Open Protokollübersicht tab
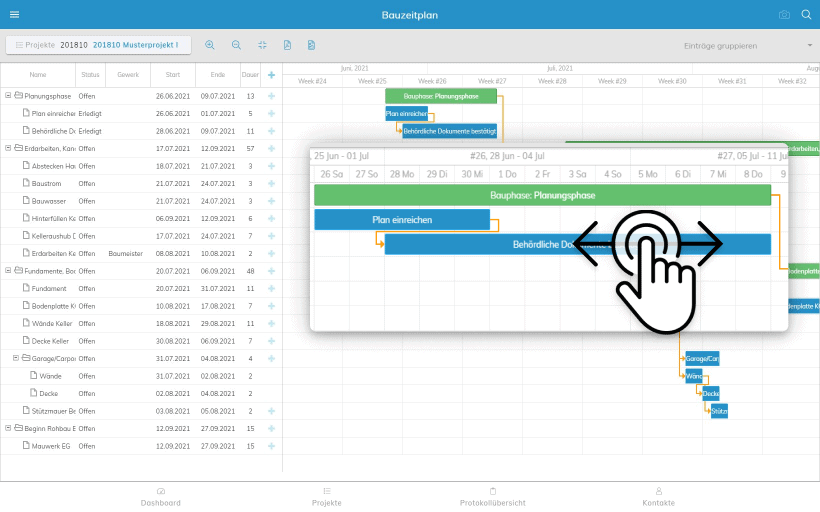The height and width of the screenshot is (512, 820). 493,497
